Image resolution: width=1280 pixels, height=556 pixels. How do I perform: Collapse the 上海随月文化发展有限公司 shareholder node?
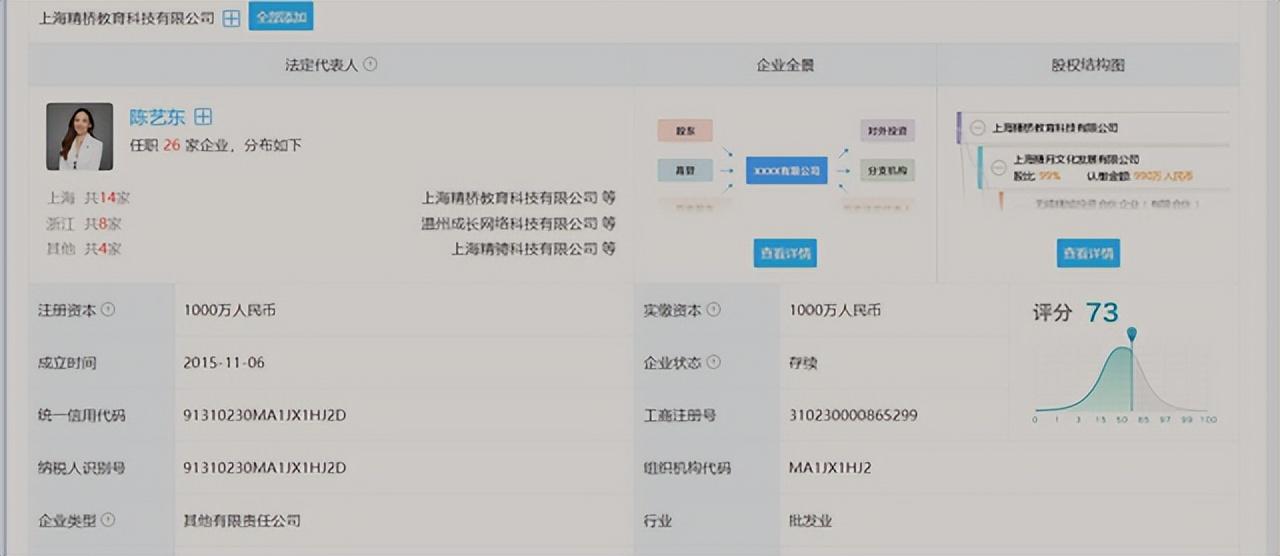[x=998, y=167]
